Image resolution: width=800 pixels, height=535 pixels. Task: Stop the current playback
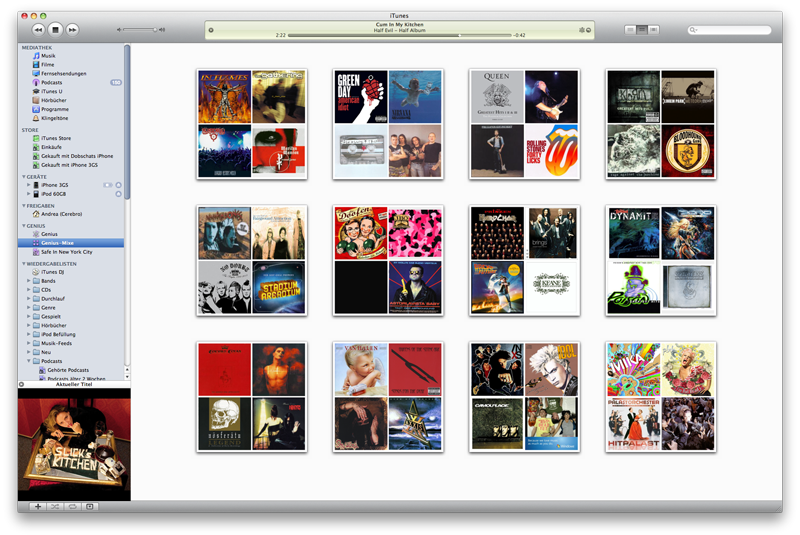tap(55, 30)
